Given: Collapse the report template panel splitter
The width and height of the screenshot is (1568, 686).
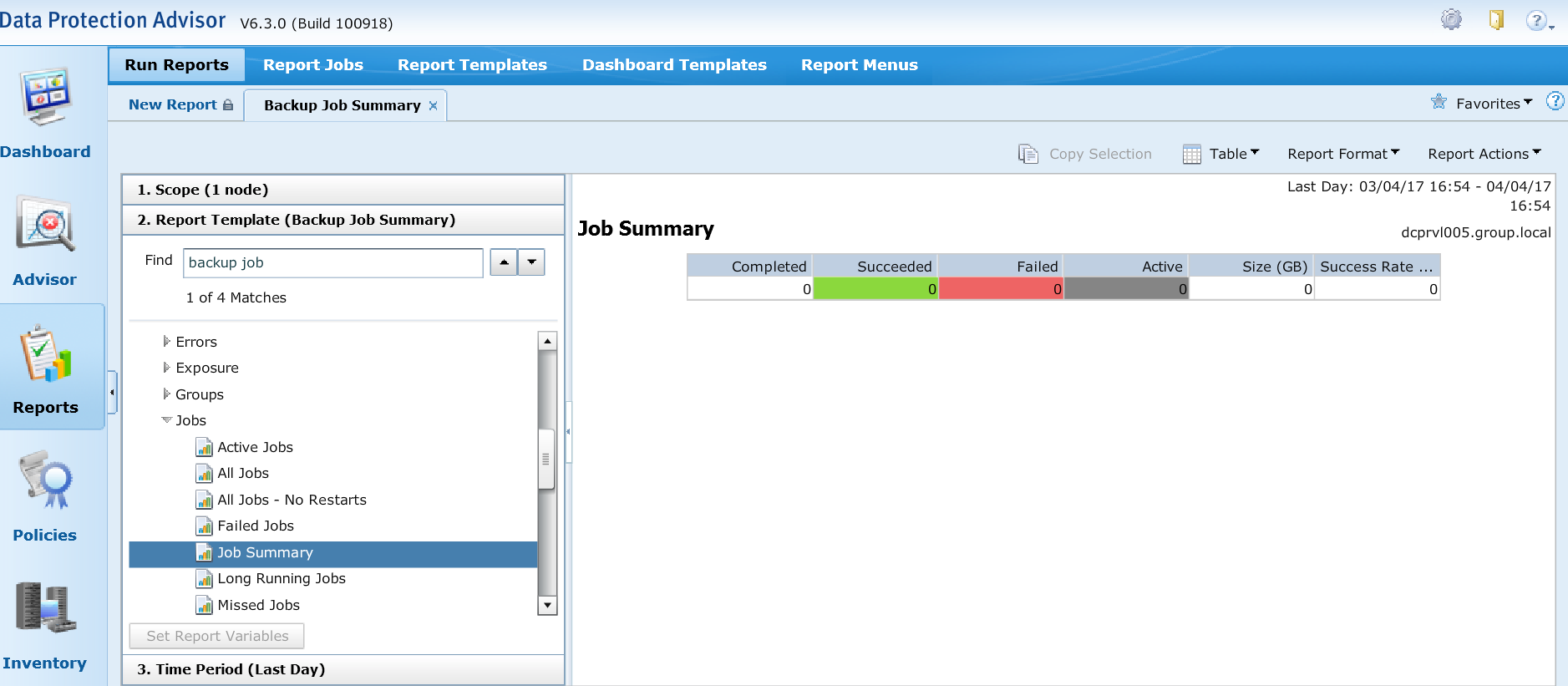Looking at the screenshot, I should pyautogui.click(x=568, y=432).
